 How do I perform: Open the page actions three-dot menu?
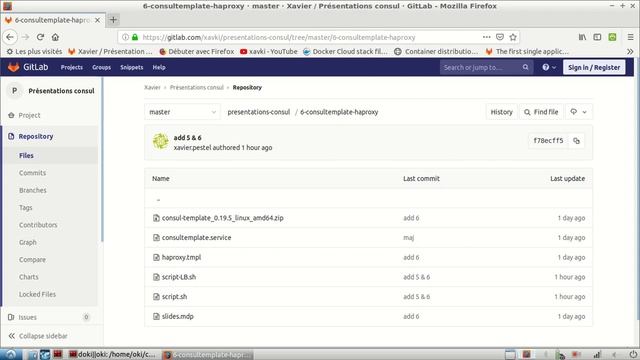(x=487, y=37)
